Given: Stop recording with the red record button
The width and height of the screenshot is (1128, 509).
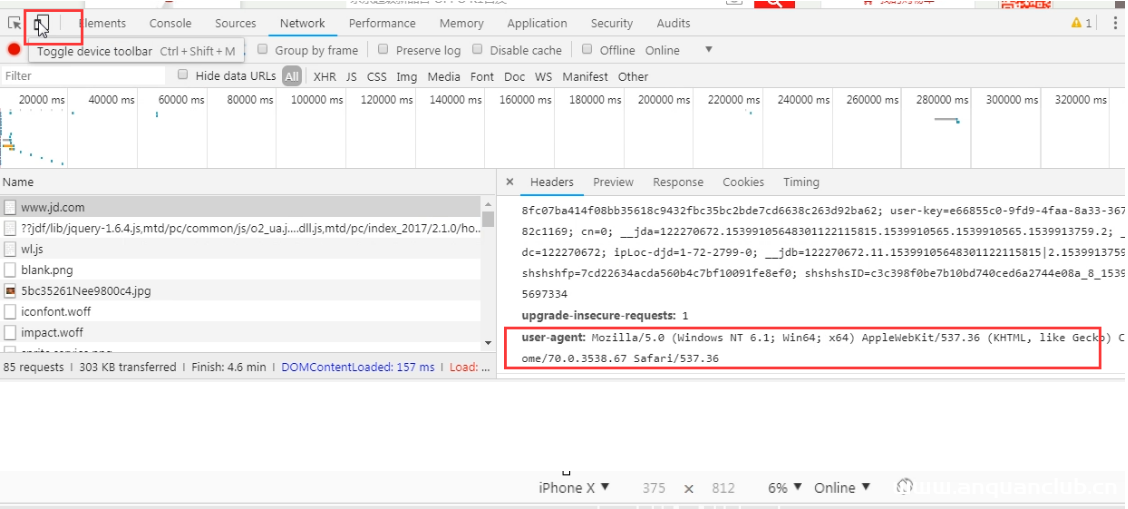Looking at the screenshot, I should (14, 49).
